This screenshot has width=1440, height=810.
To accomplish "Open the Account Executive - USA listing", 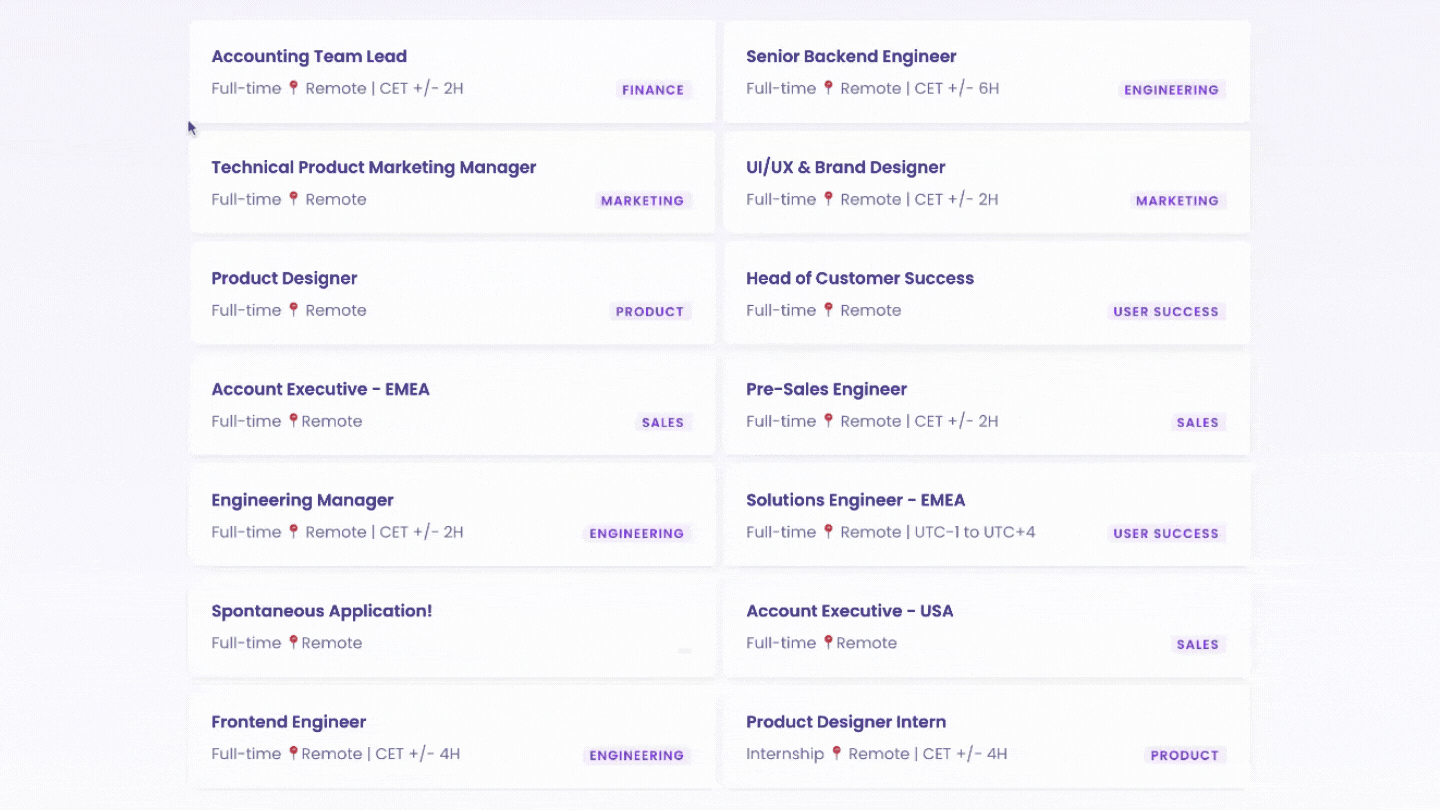I will coord(849,611).
